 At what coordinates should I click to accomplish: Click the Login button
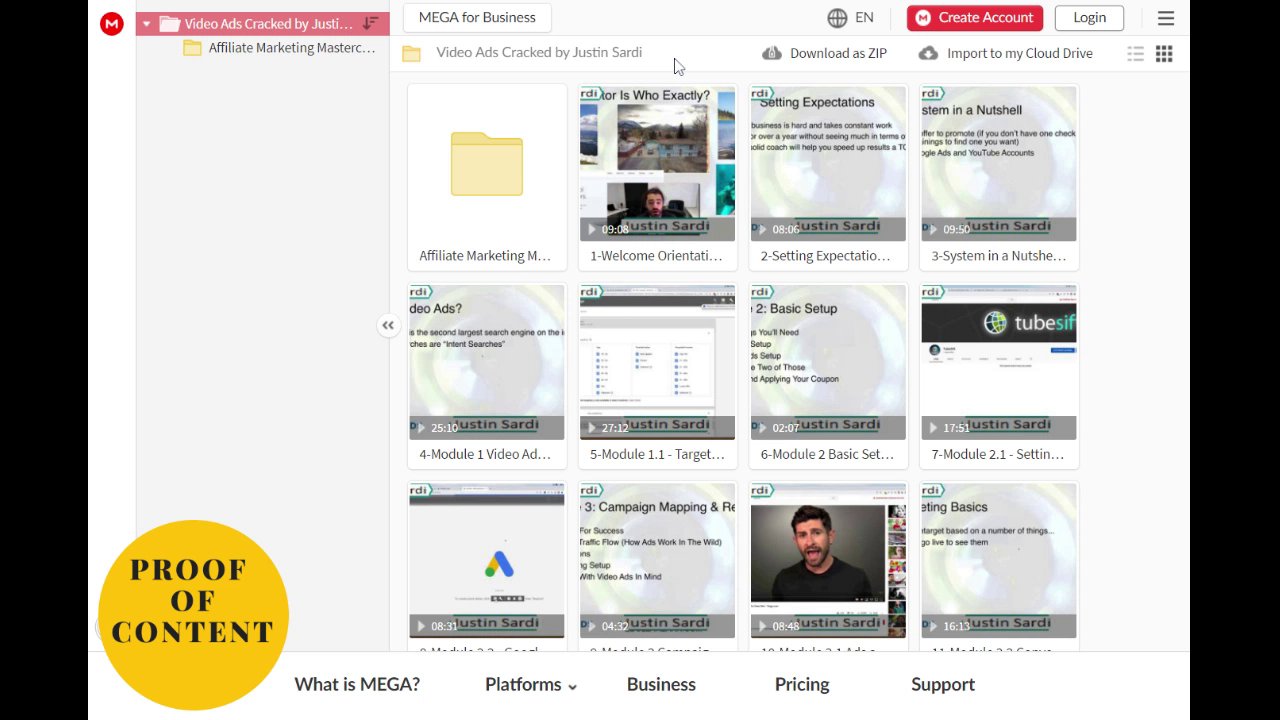coord(1089,17)
